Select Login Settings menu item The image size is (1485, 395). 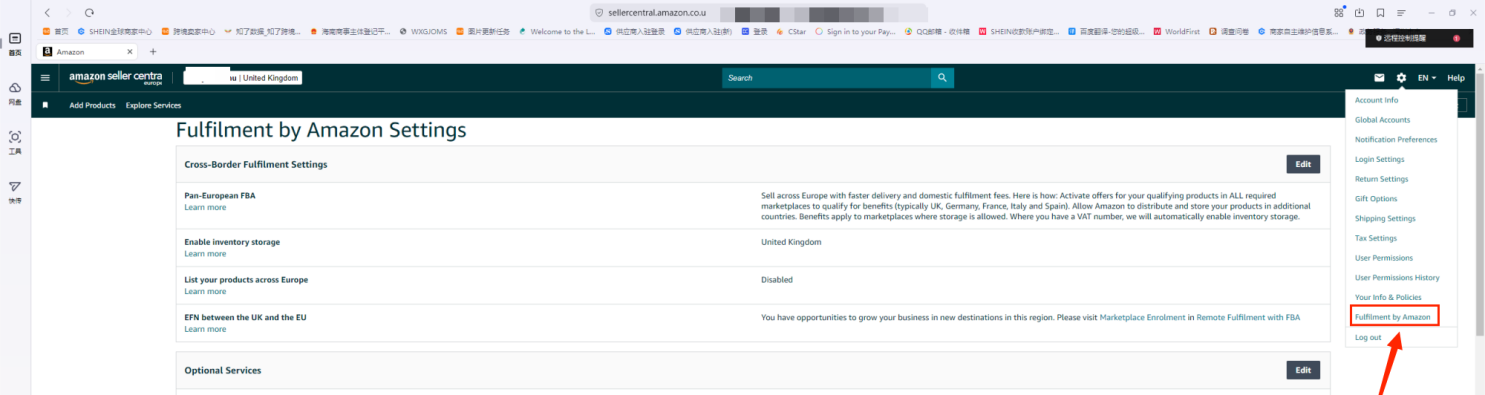(1379, 159)
